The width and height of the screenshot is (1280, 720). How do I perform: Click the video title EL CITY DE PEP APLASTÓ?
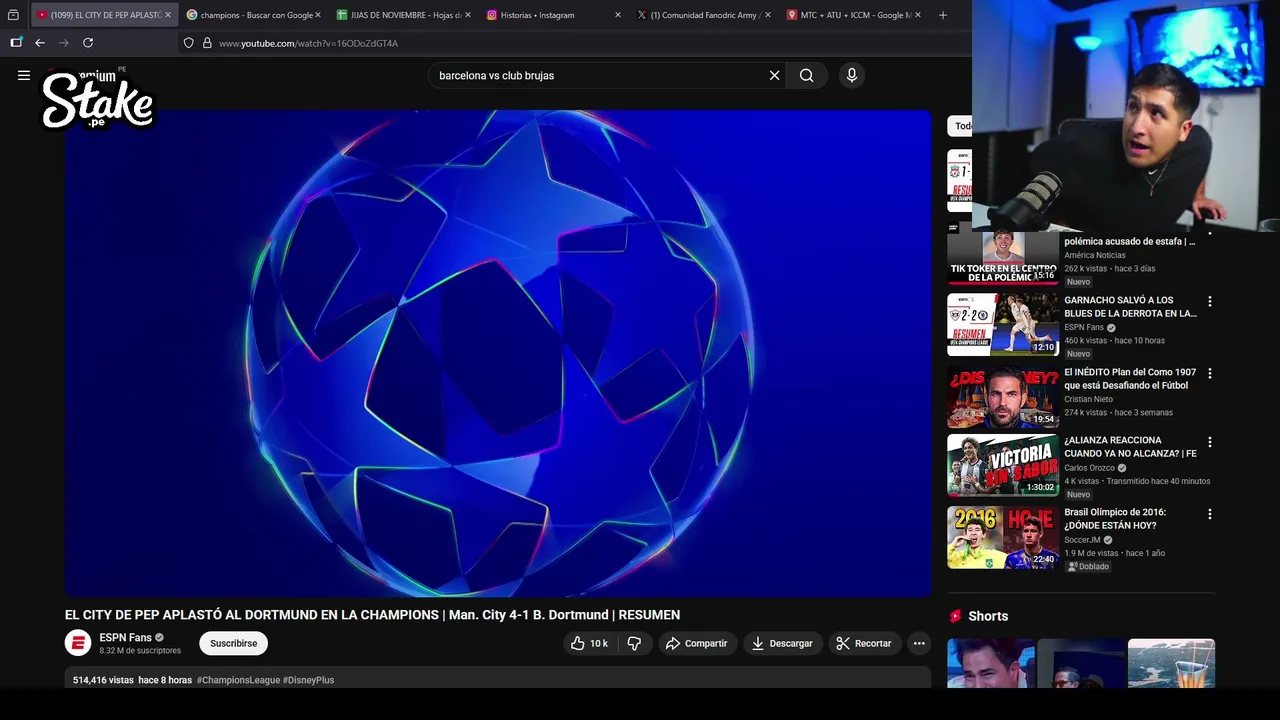[372, 615]
